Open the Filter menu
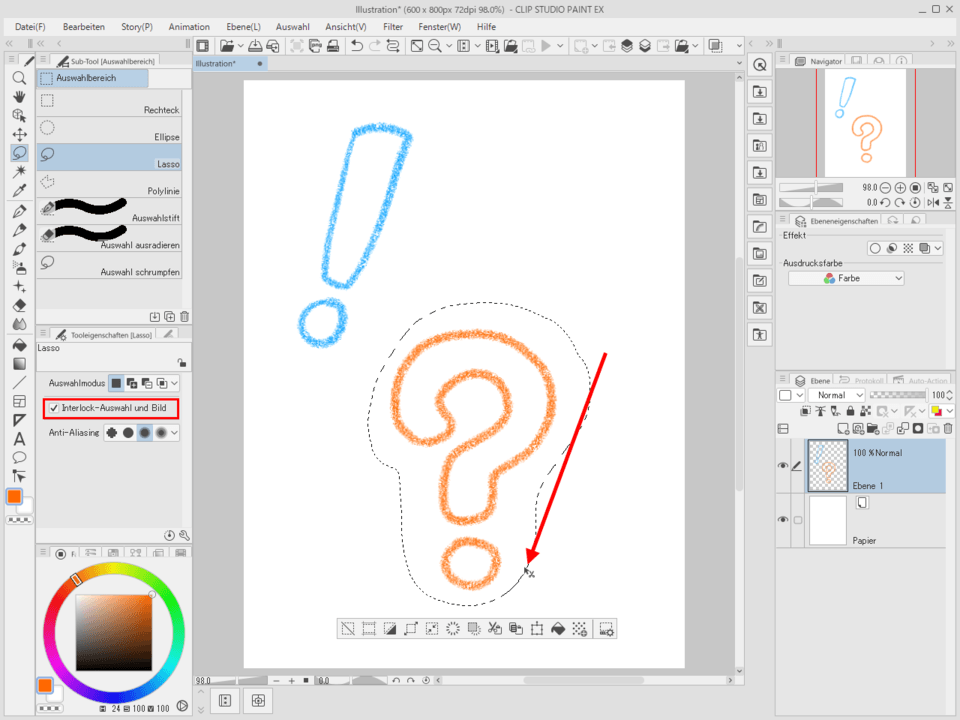Image resolution: width=960 pixels, height=720 pixels. (393, 26)
